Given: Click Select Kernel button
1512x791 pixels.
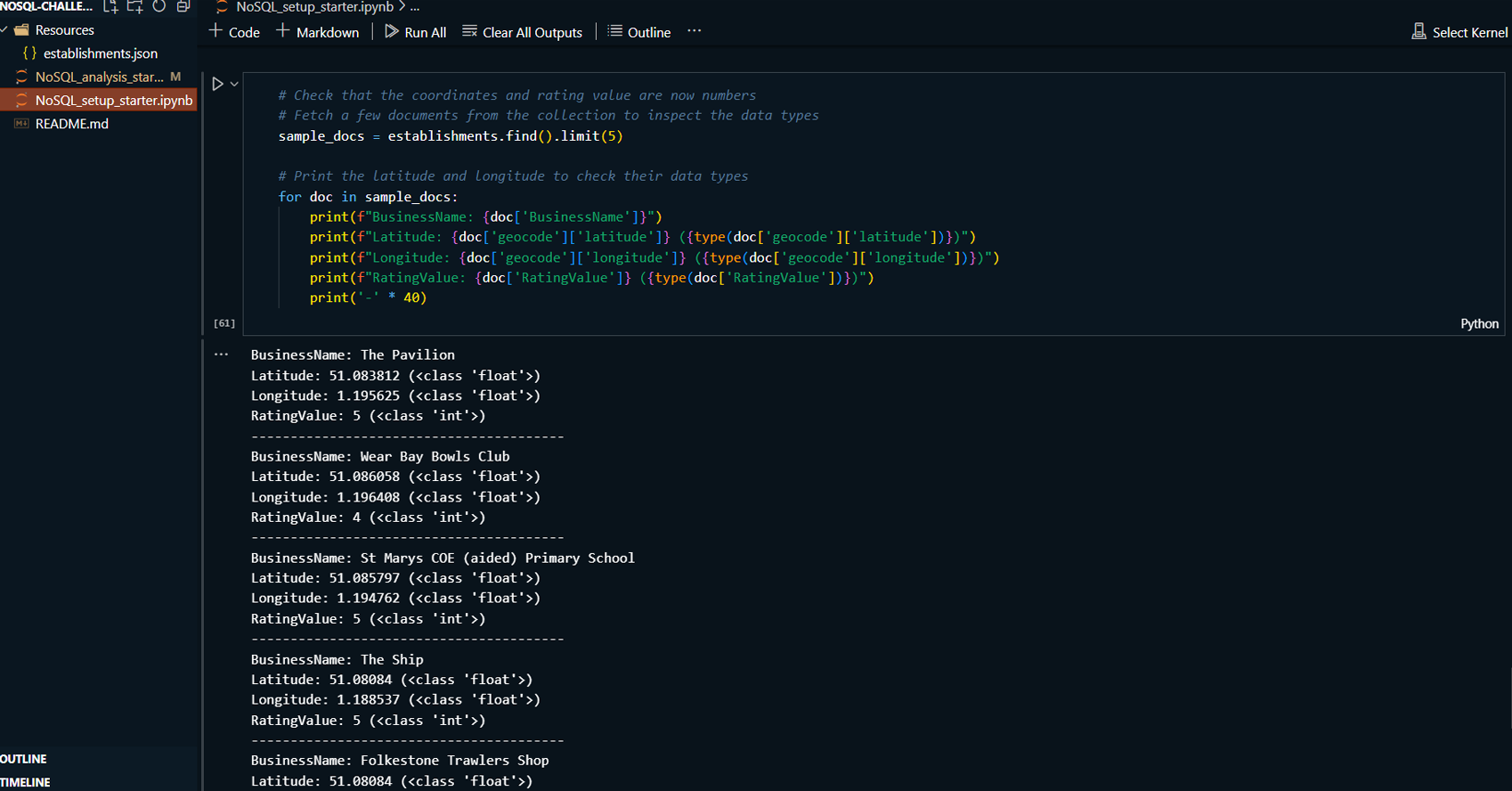Looking at the screenshot, I should 1459,32.
